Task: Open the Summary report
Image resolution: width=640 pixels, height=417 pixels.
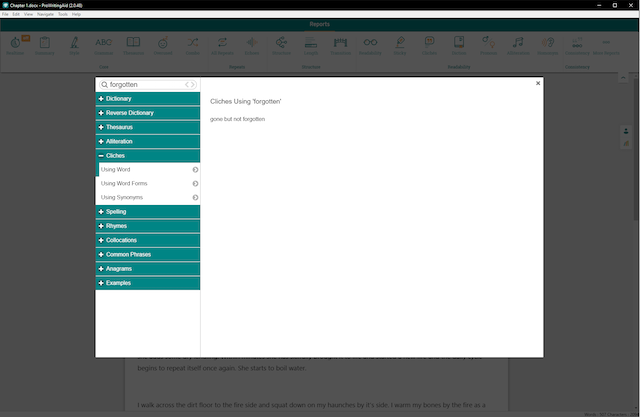Action: point(44,45)
